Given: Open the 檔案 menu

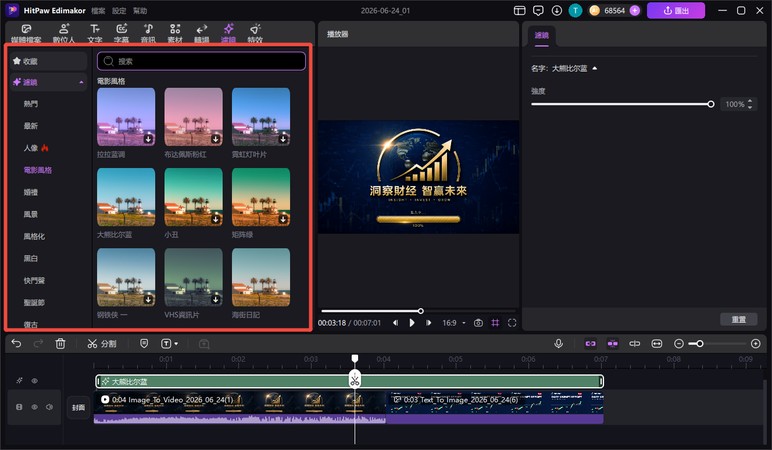Looking at the screenshot, I should [98, 10].
